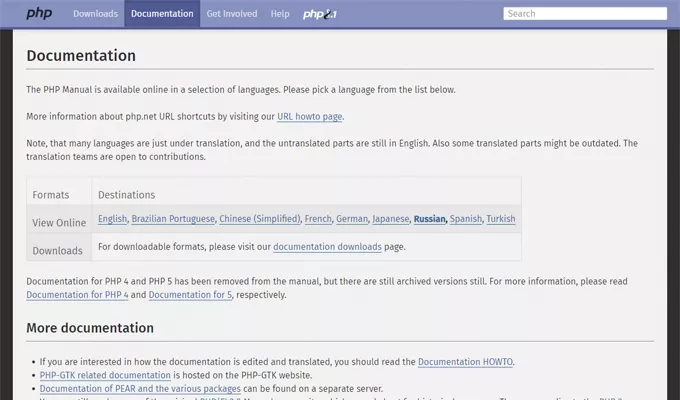680x400 pixels.
Task: Click into the Search input field
Action: [585, 13]
